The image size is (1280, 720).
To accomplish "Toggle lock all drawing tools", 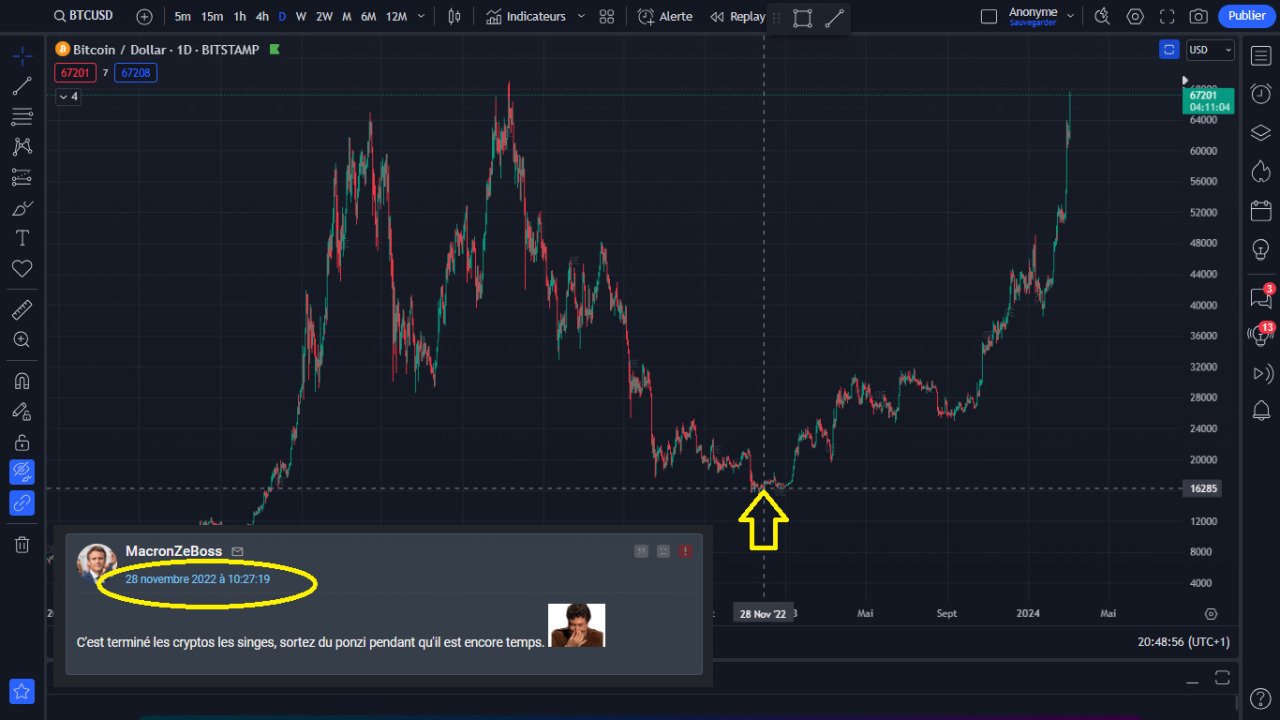I will (22, 442).
